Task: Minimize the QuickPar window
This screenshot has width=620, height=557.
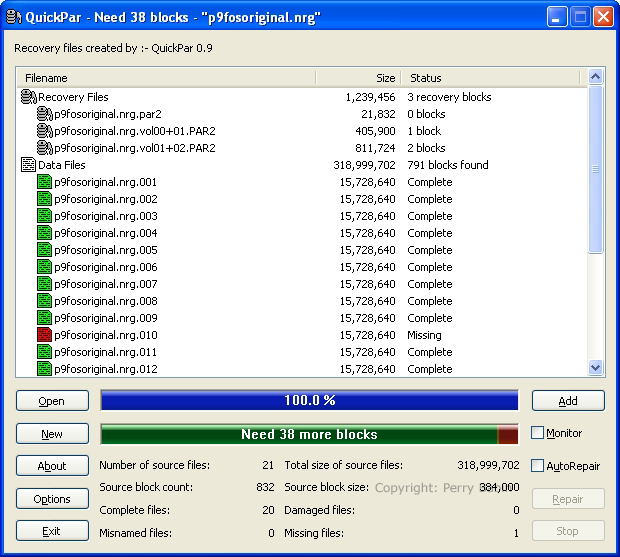Action: (557, 17)
